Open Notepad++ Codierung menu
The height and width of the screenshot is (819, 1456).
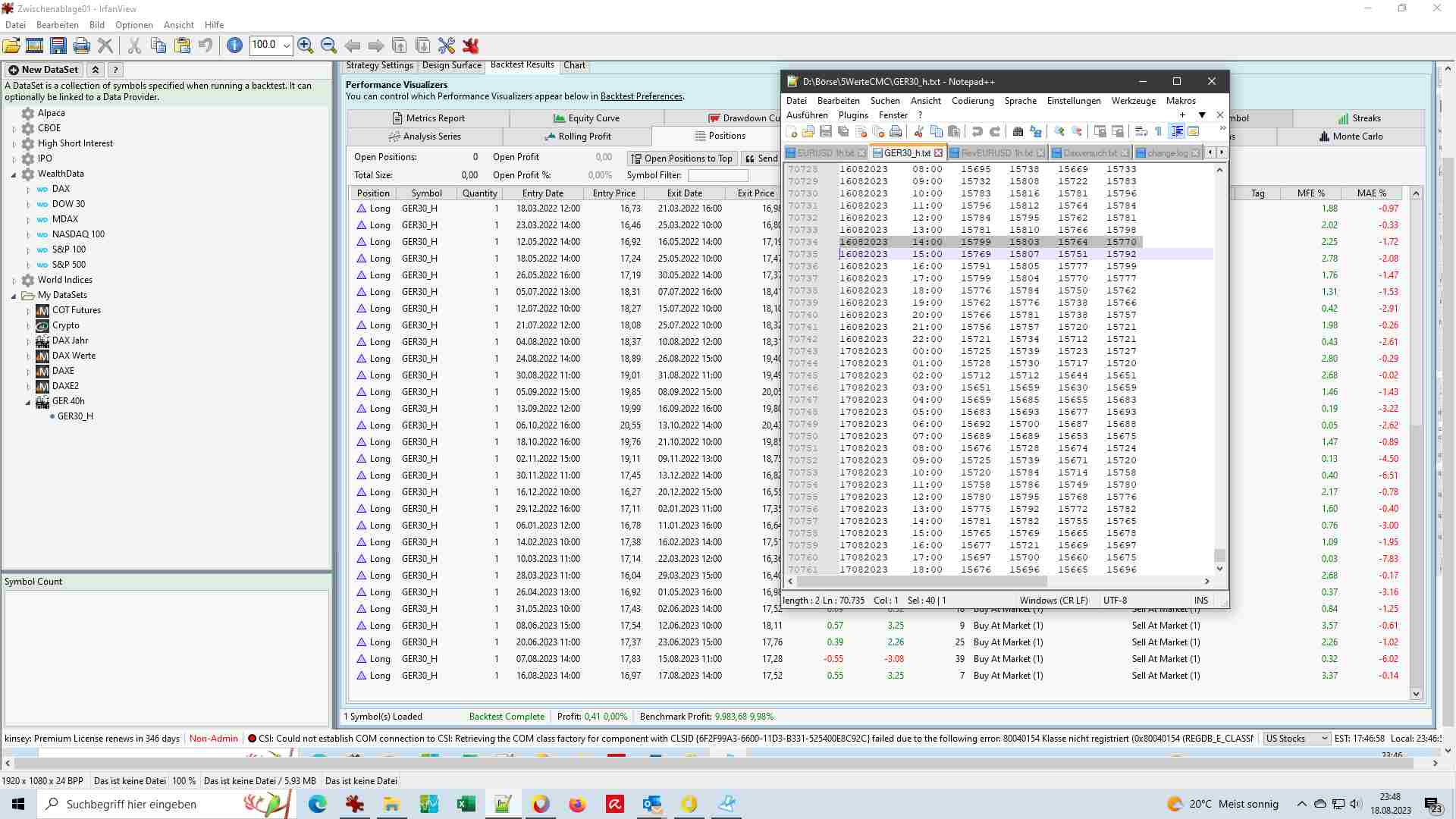click(972, 101)
